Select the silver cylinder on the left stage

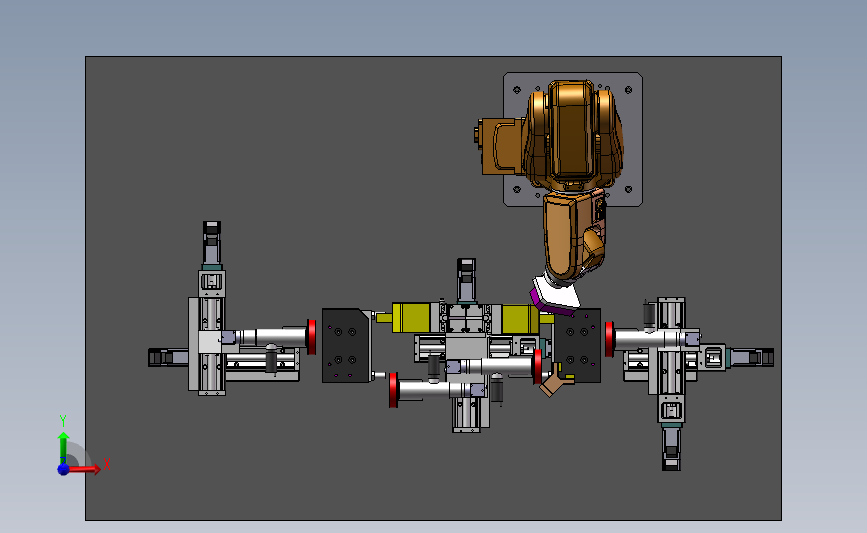273,337
